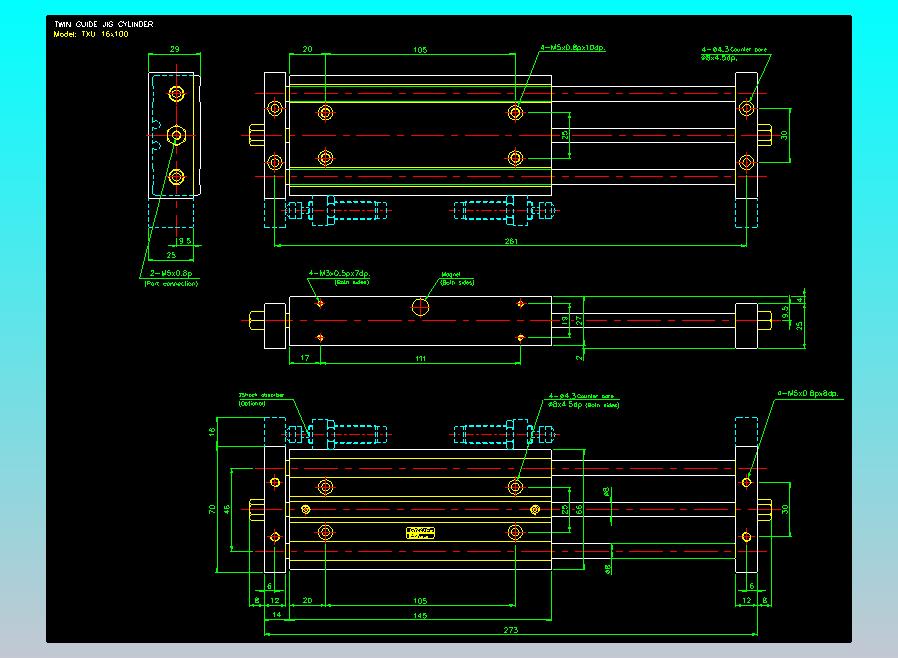Select the '2-M5x0.8p' port callout text
898x658 pixels.
(171, 273)
